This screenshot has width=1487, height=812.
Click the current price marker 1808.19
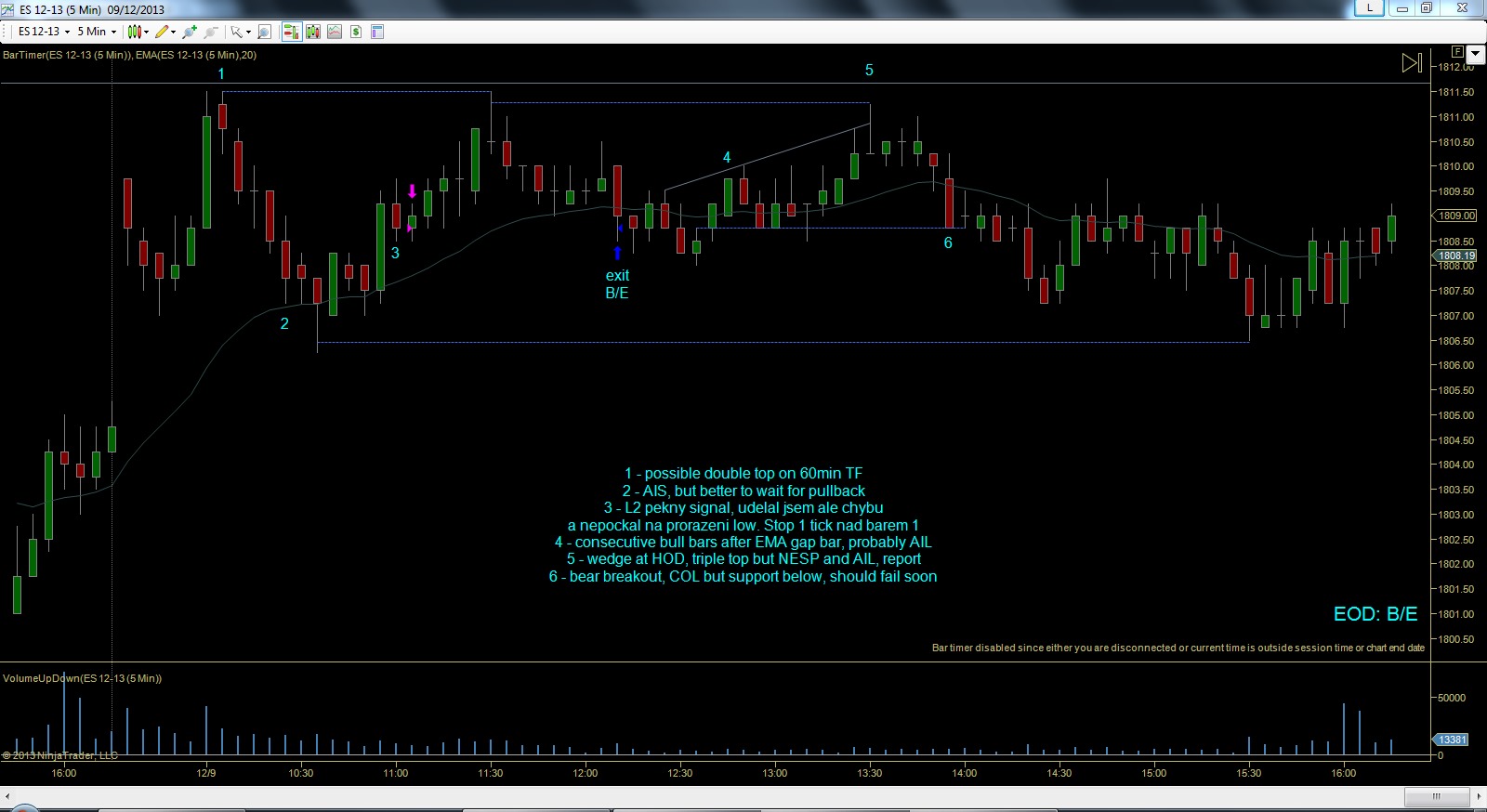[1455, 255]
